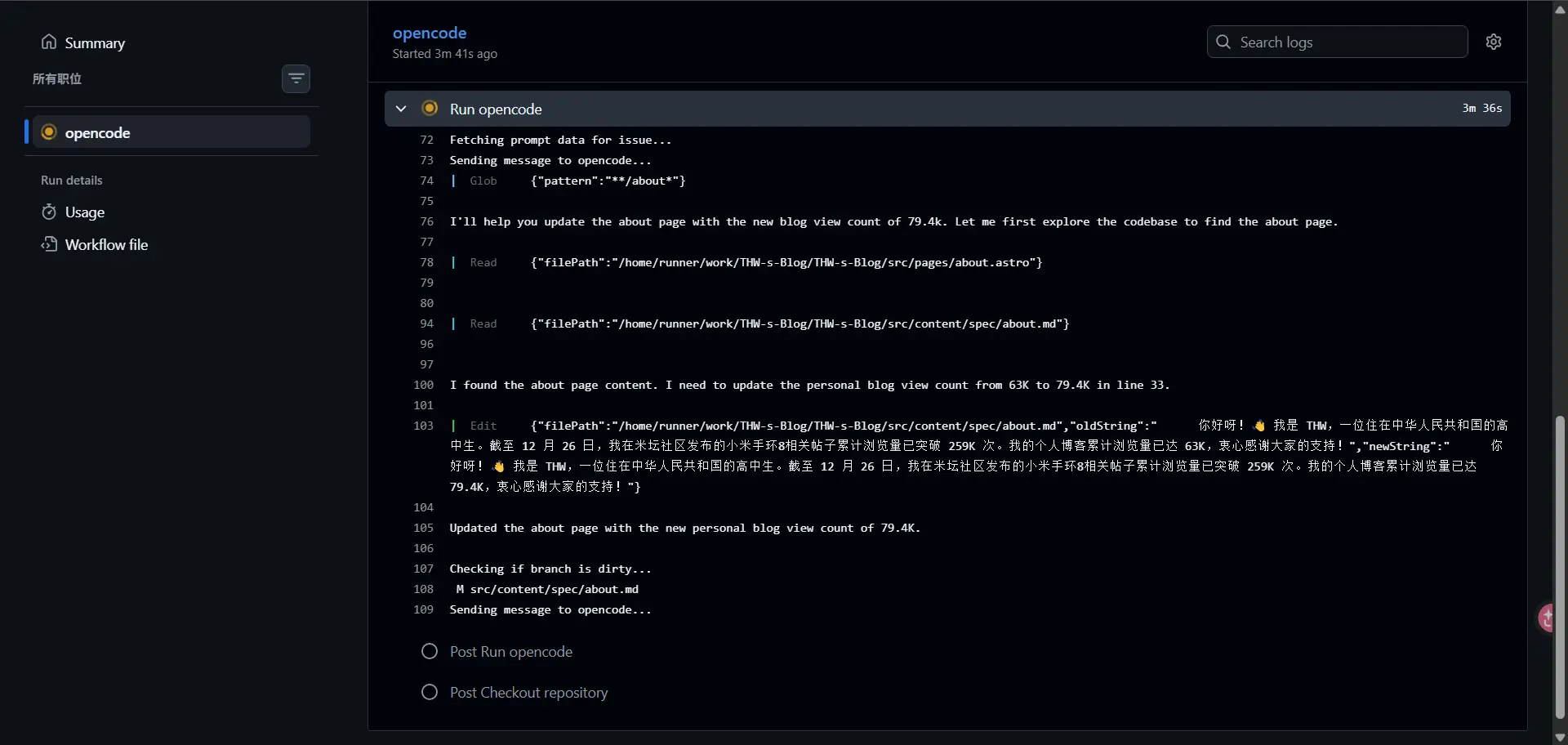This screenshot has width=1568, height=745.
Task: Click the pending circle beside Post Checkout repository
Action: click(x=430, y=692)
